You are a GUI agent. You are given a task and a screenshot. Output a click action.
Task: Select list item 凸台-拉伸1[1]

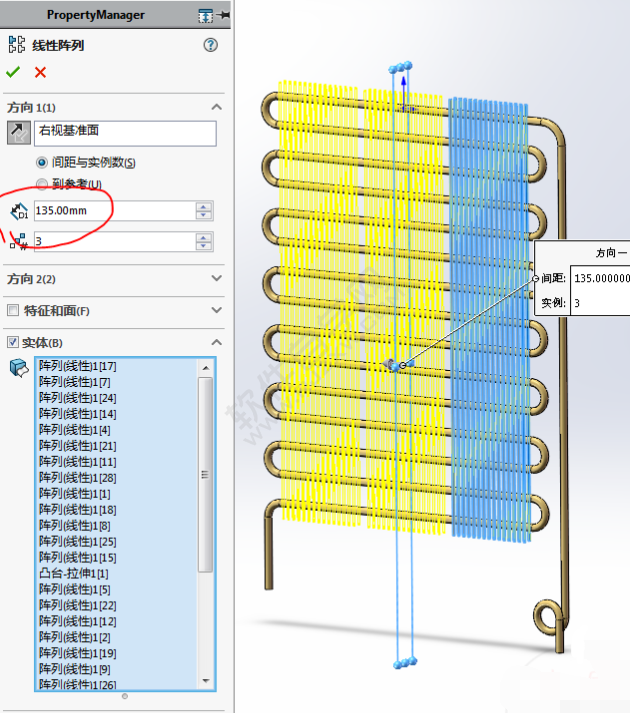point(74,573)
